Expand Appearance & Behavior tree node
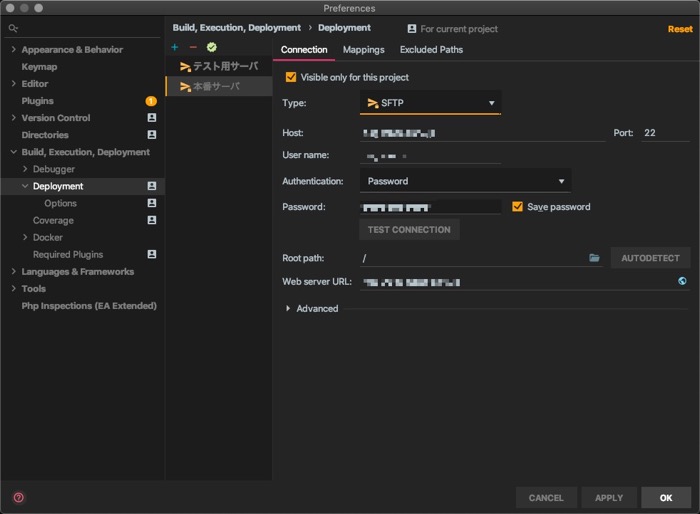Screen dimensions: 700x514 (x=13, y=49)
